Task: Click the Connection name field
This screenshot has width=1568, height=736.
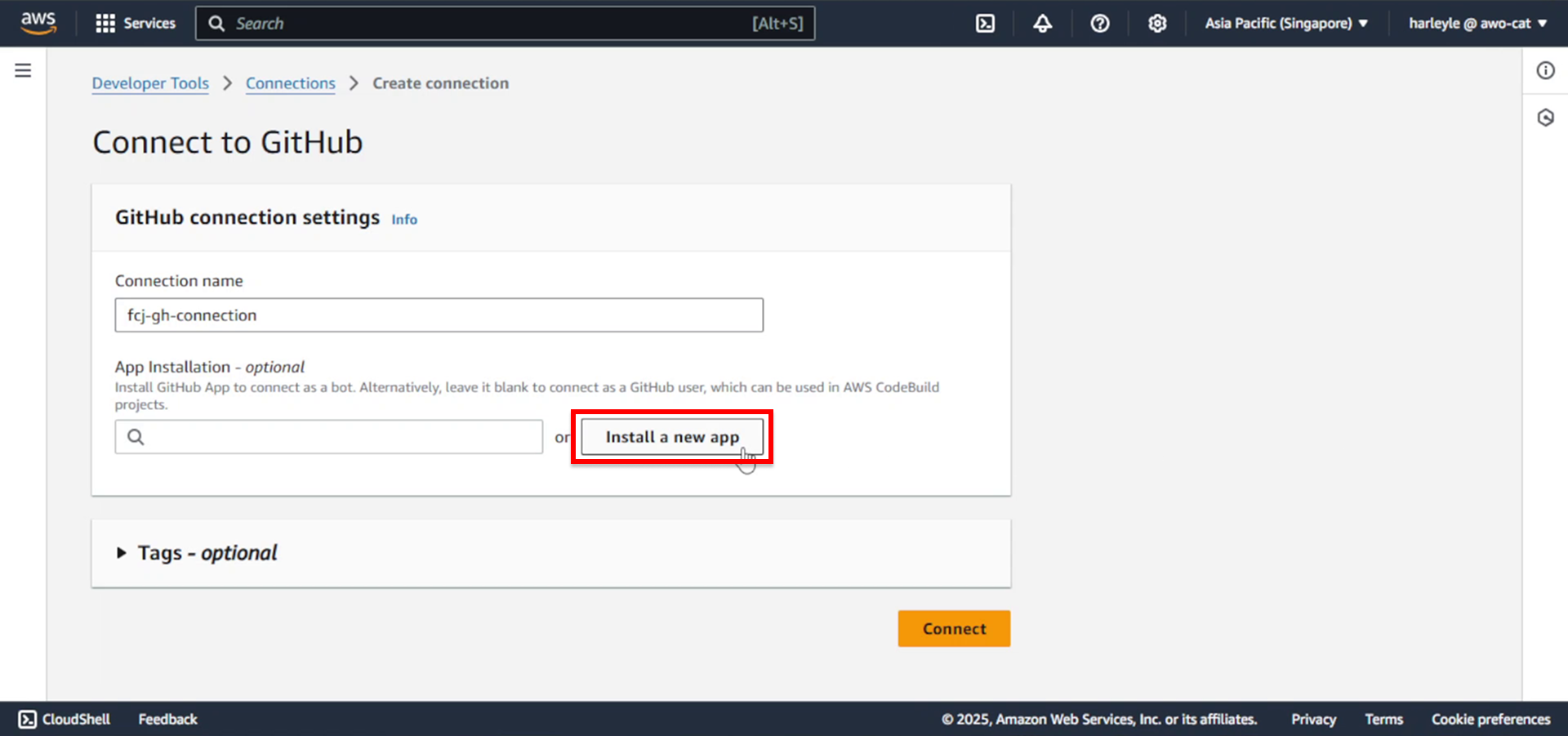Action: [x=439, y=315]
